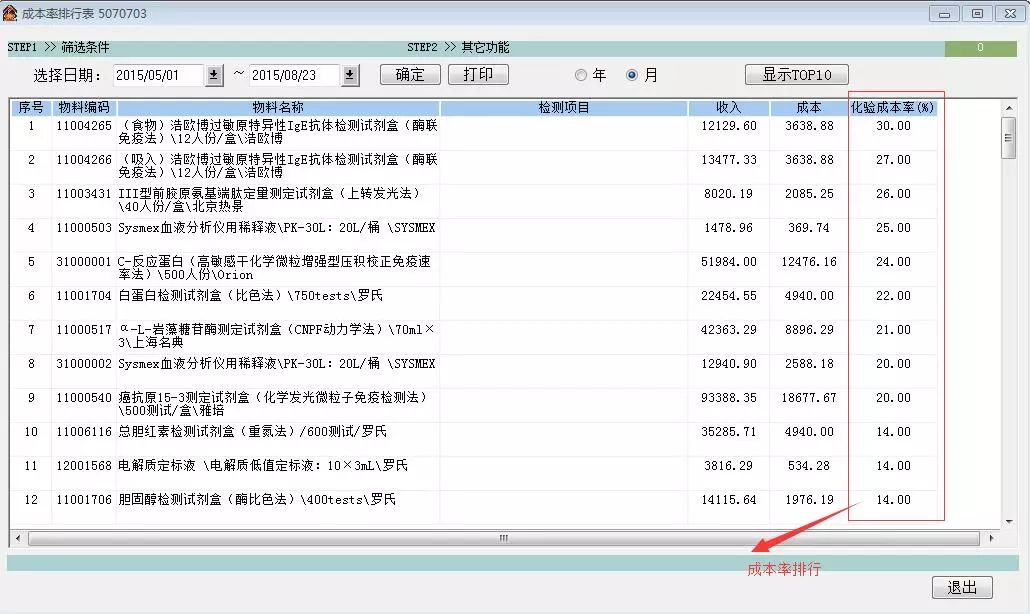Click the 物料名称 column header
Viewport: 1030px width, 614px height.
(x=278, y=107)
